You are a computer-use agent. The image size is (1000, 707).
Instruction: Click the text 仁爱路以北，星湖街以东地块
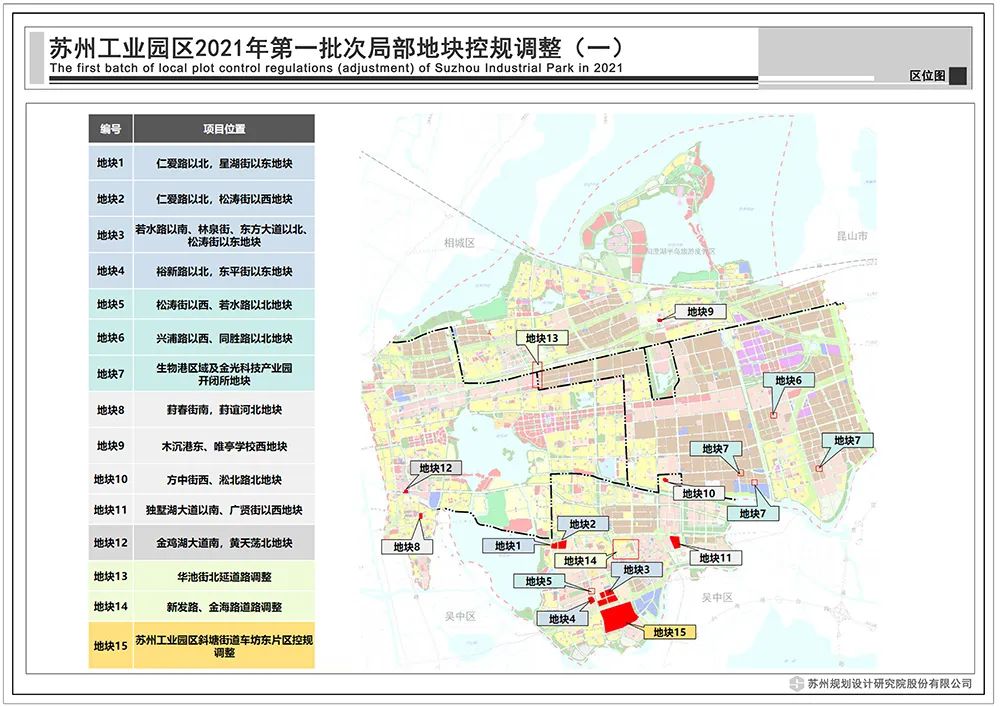point(224,164)
